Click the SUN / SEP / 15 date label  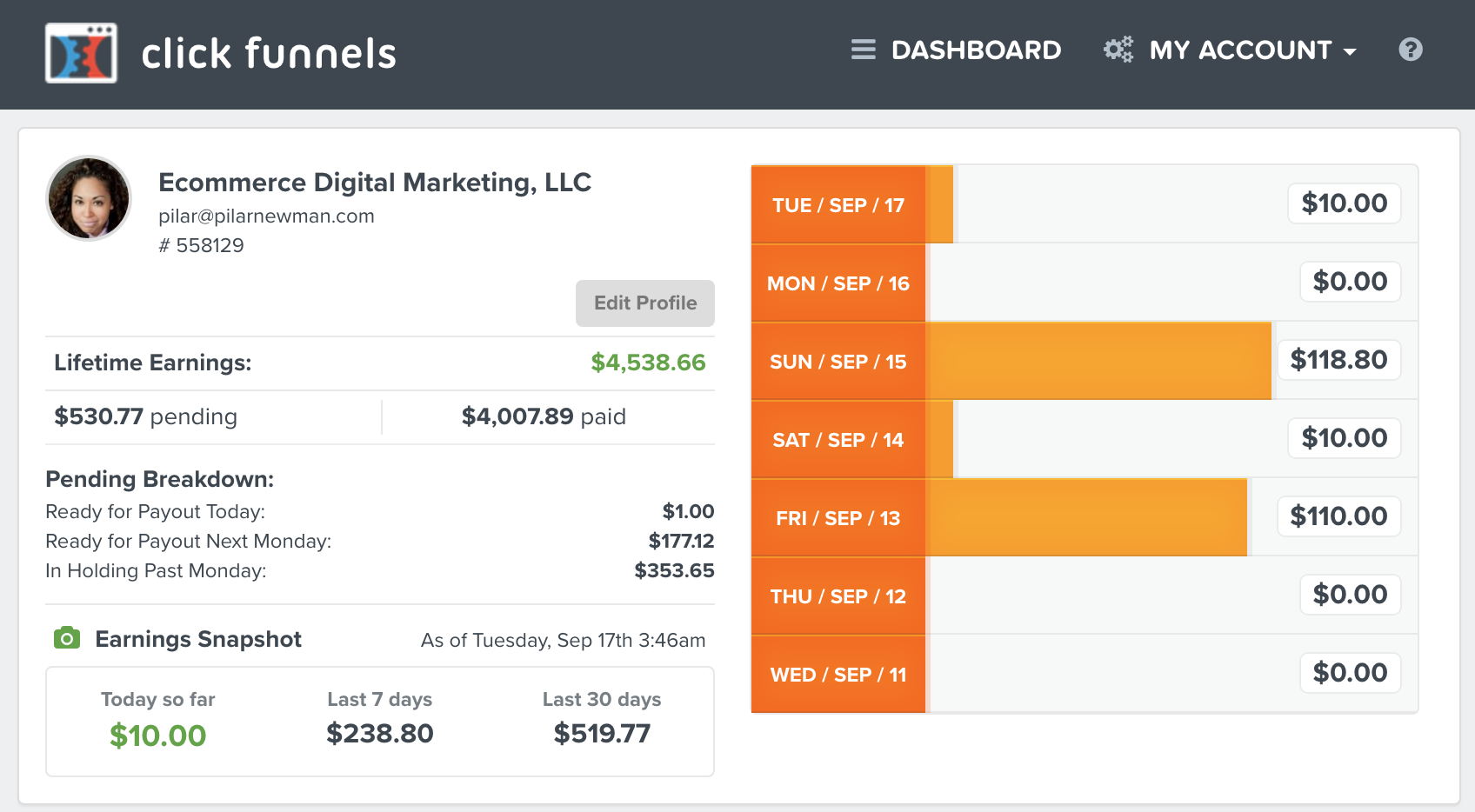coord(838,362)
